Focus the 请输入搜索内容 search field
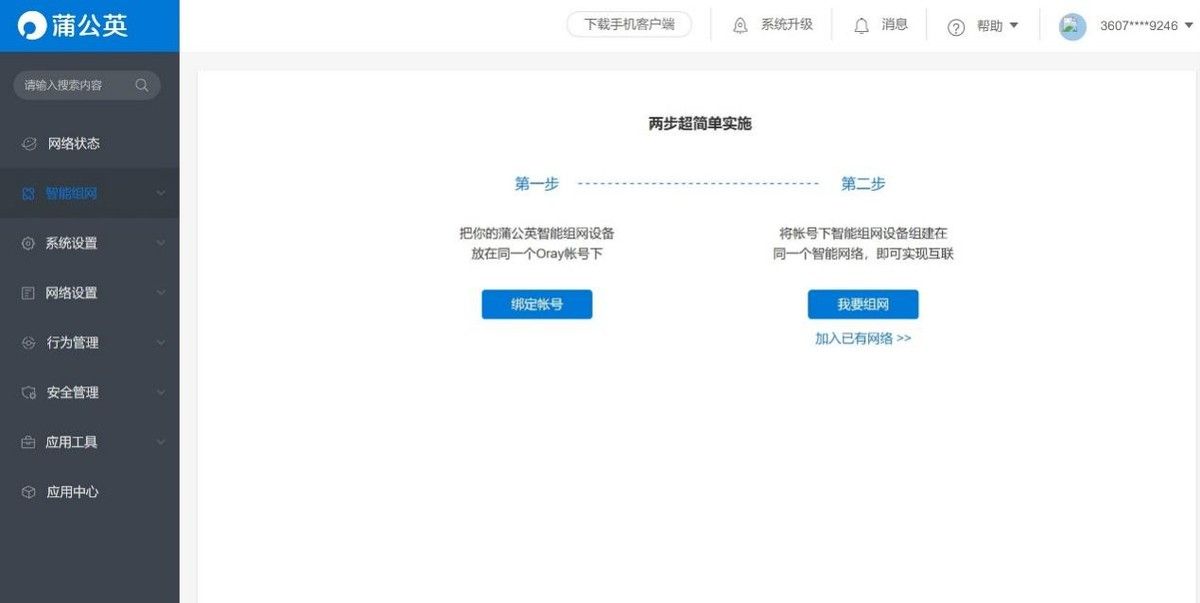 (x=70, y=85)
